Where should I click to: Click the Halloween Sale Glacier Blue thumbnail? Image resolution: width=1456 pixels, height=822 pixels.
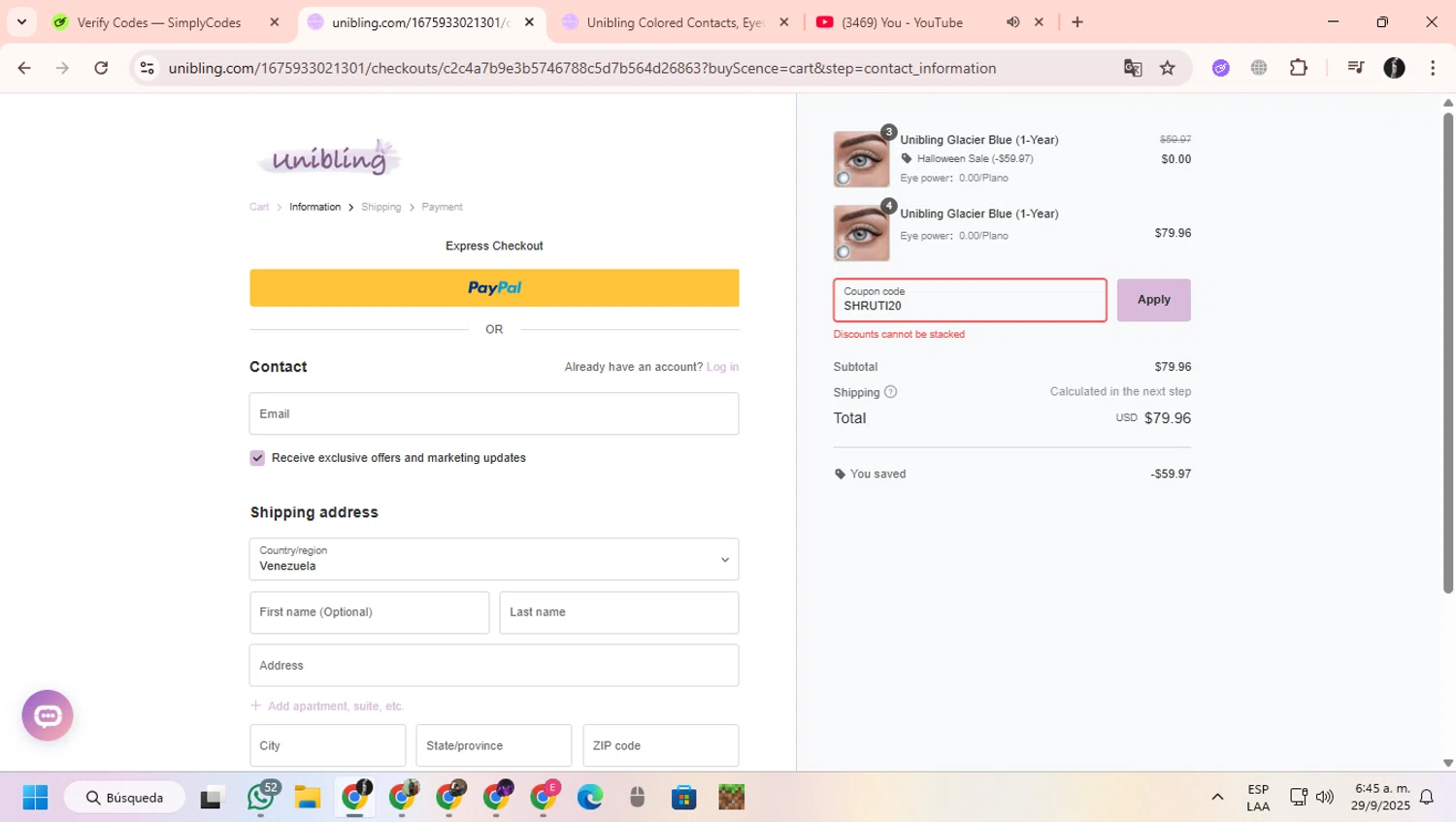pos(861,159)
